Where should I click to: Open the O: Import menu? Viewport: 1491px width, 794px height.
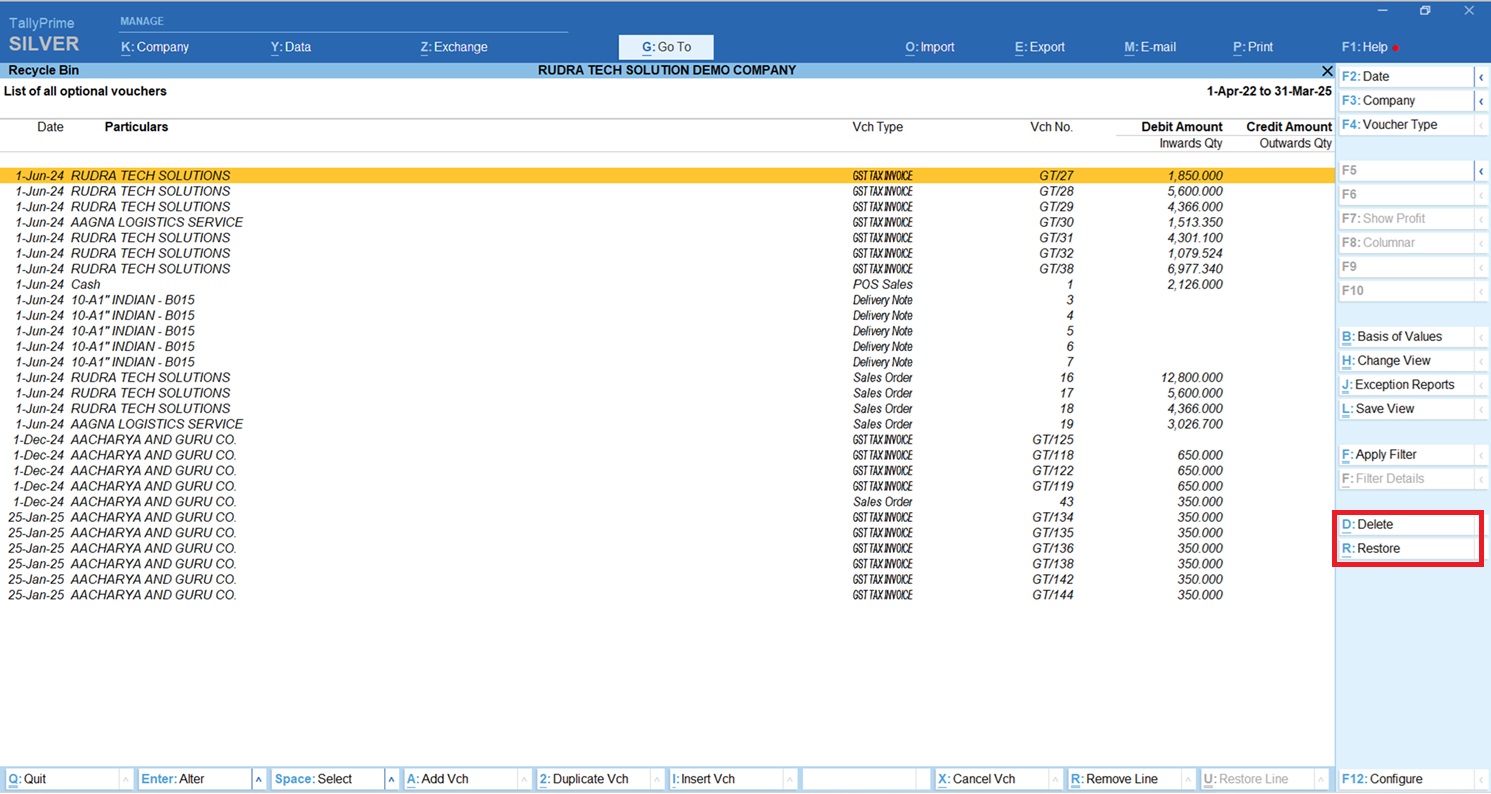[x=929, y=47]
